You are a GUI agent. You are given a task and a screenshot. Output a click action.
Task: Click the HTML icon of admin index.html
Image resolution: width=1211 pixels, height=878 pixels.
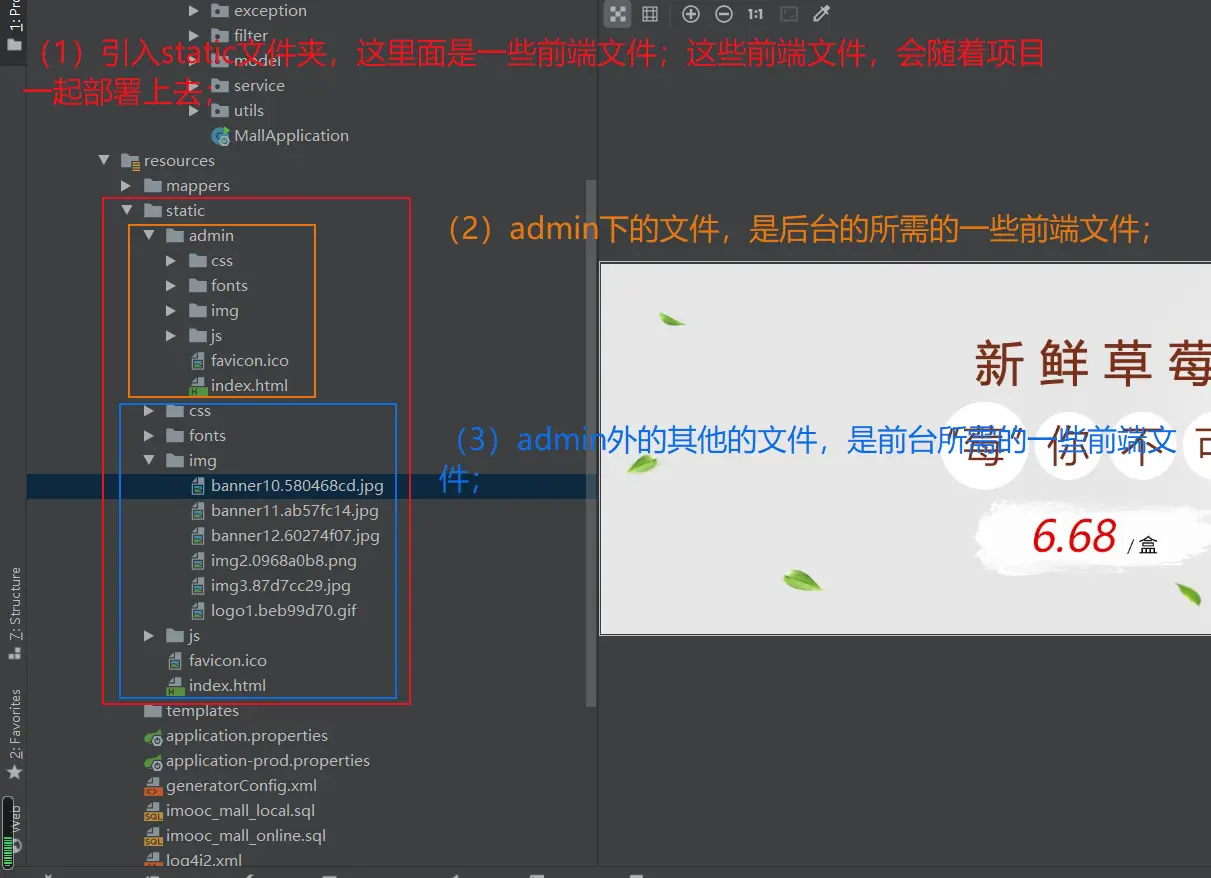pyautogui.click(x=198, y=386)
